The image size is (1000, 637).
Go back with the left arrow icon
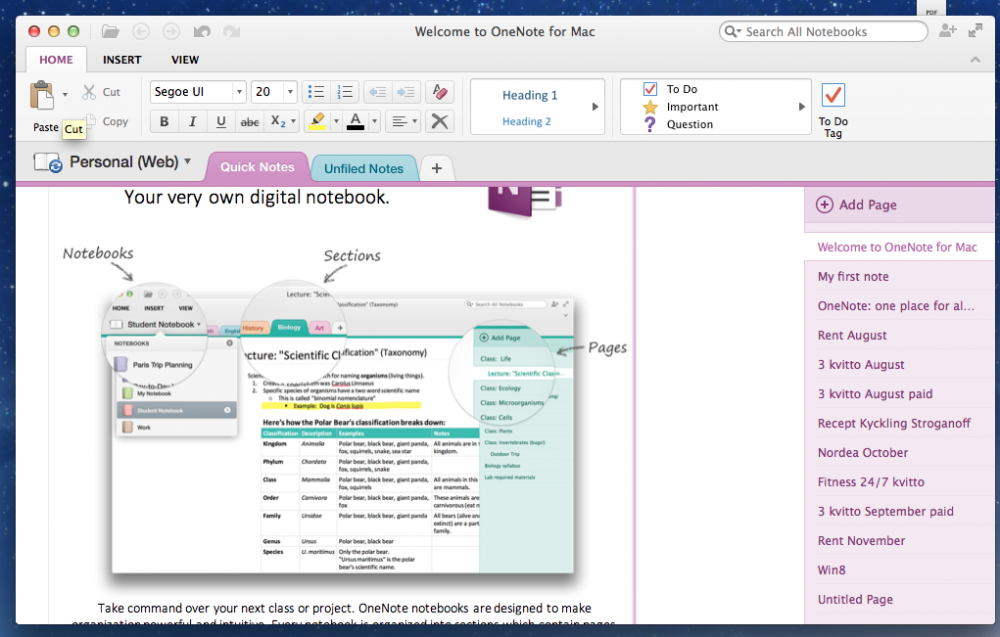[141, 31]
